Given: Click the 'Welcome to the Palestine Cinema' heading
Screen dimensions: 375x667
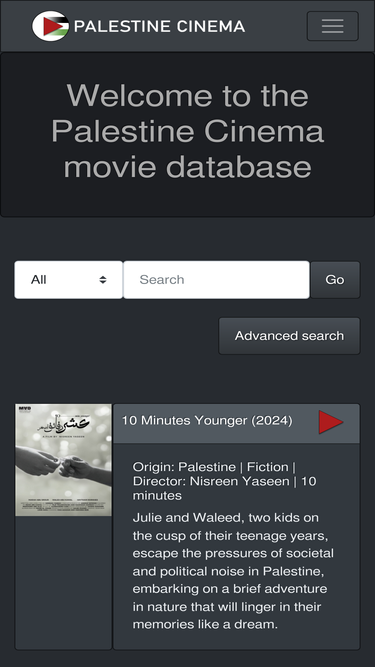Looking at the screenshot, I should [188, 131].
